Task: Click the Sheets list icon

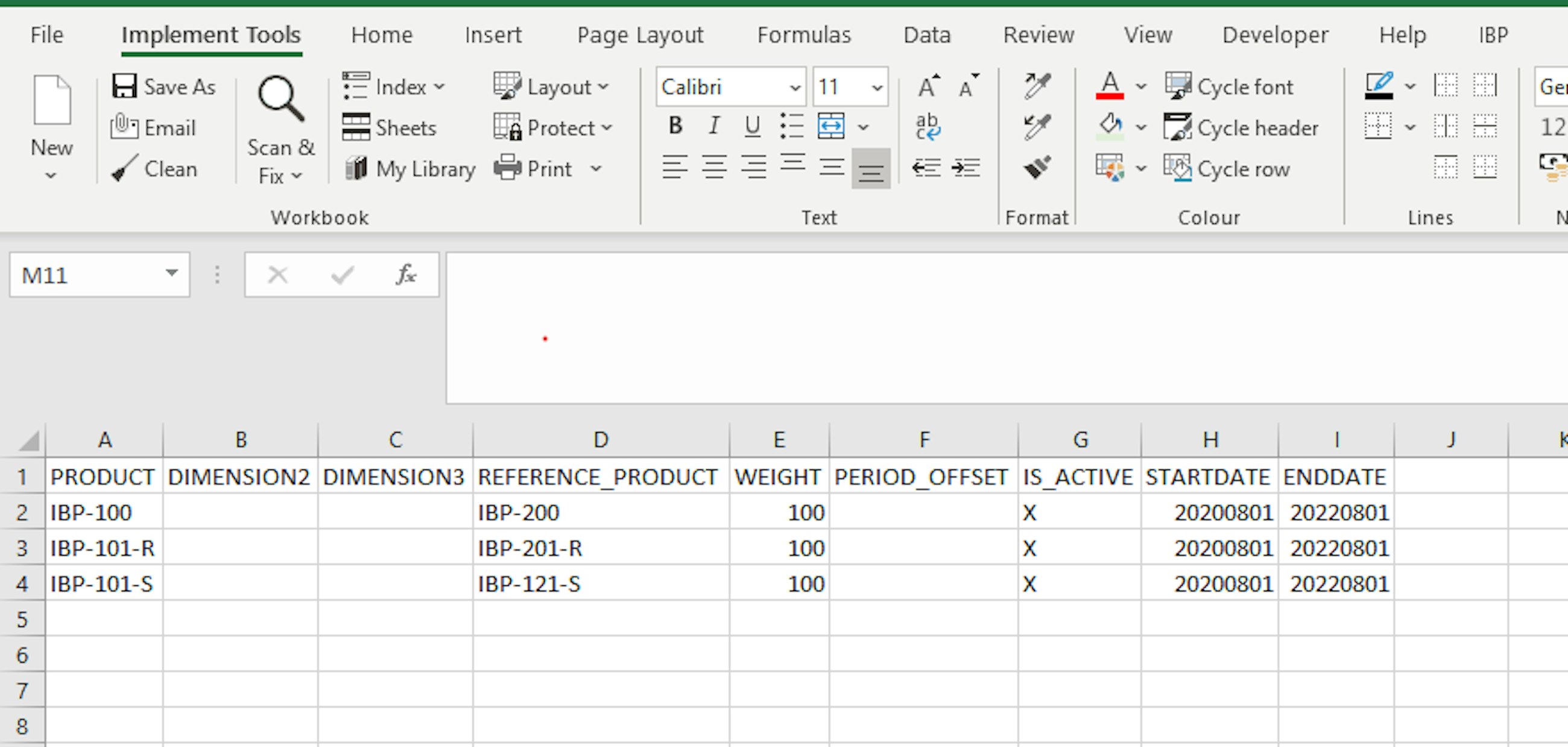Action: click(x=356, y=128)
